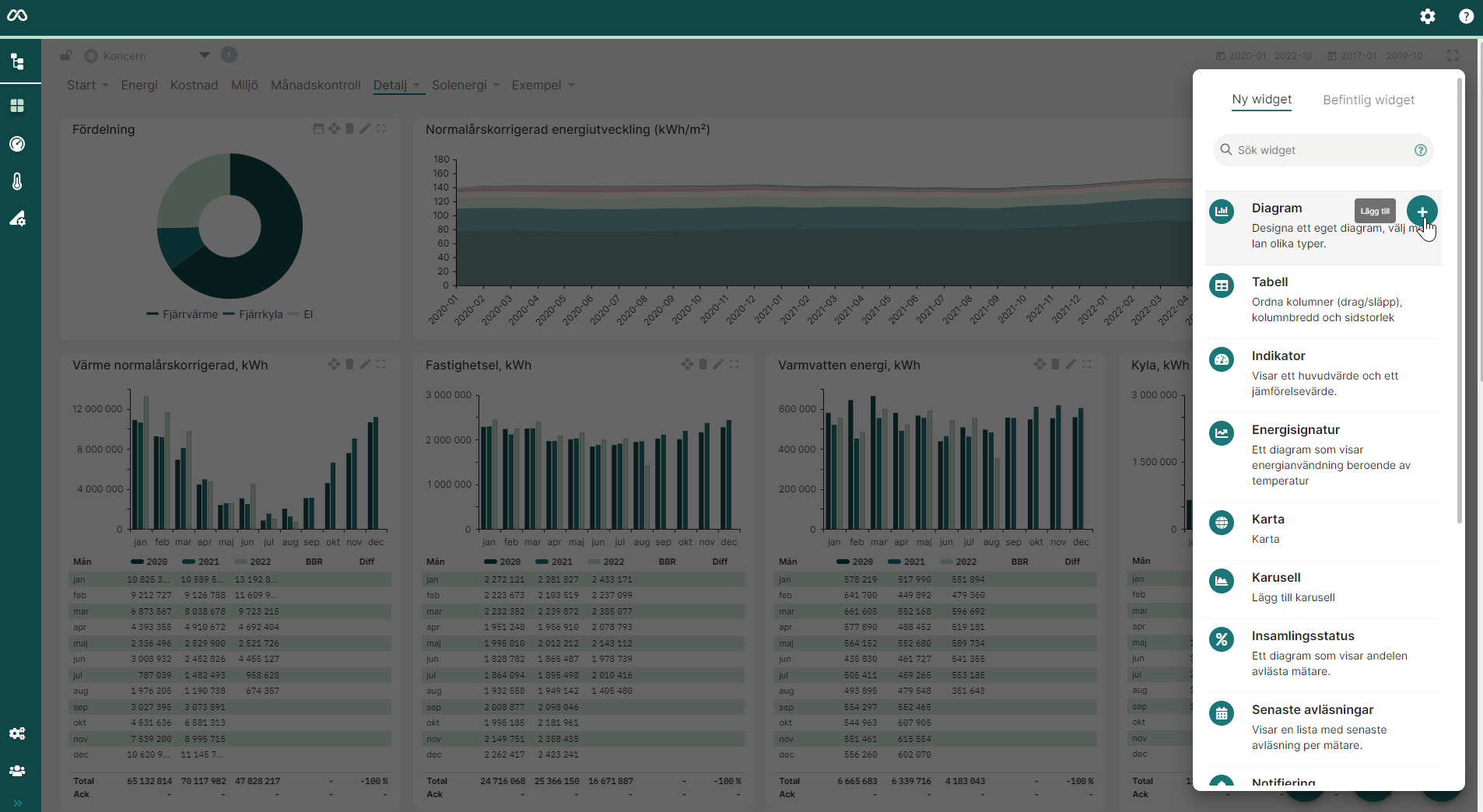Select the Befintlig widget tab

click(x=1369, y=100)
